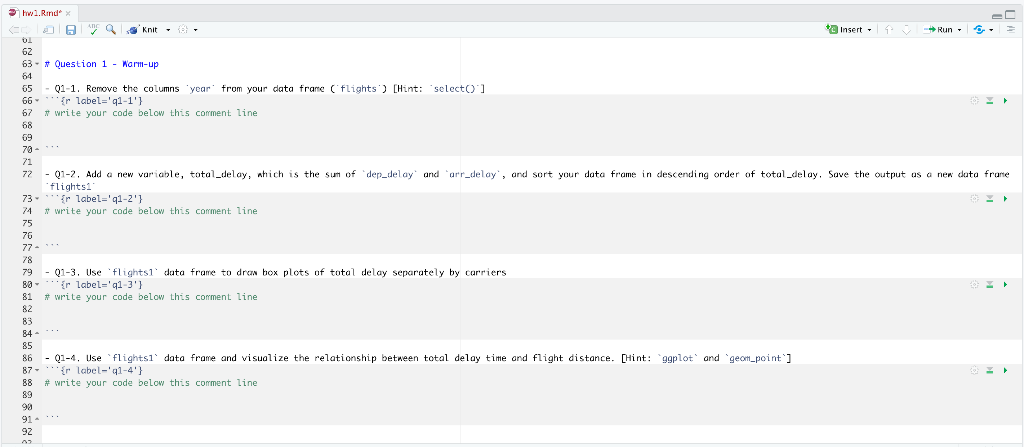Maximize the source pane

(1010, 15)
